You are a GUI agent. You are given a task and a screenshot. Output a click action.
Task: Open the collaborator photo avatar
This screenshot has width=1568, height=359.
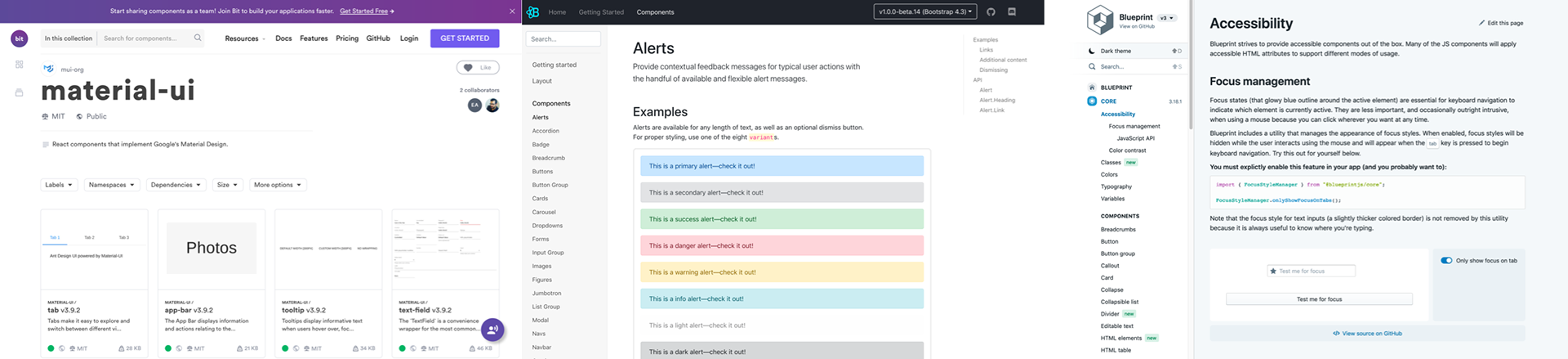pyautogui.click(x=492, y=105)
